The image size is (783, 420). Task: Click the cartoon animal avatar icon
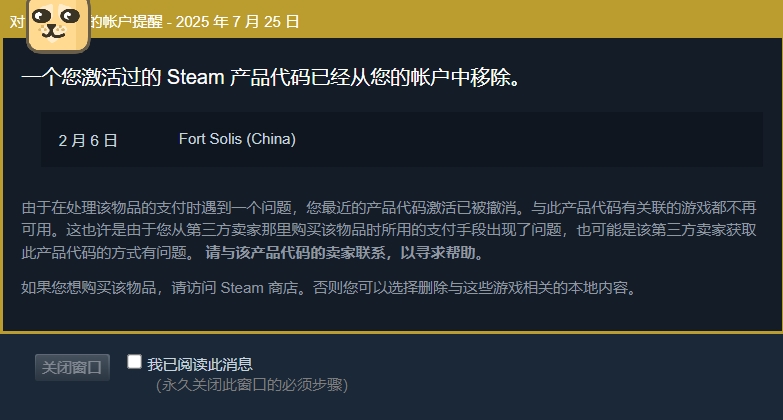pos(58,24)
